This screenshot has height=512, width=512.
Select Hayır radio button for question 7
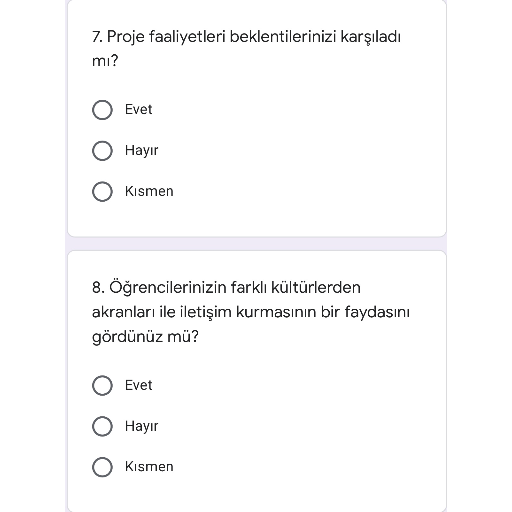(102, 151)
